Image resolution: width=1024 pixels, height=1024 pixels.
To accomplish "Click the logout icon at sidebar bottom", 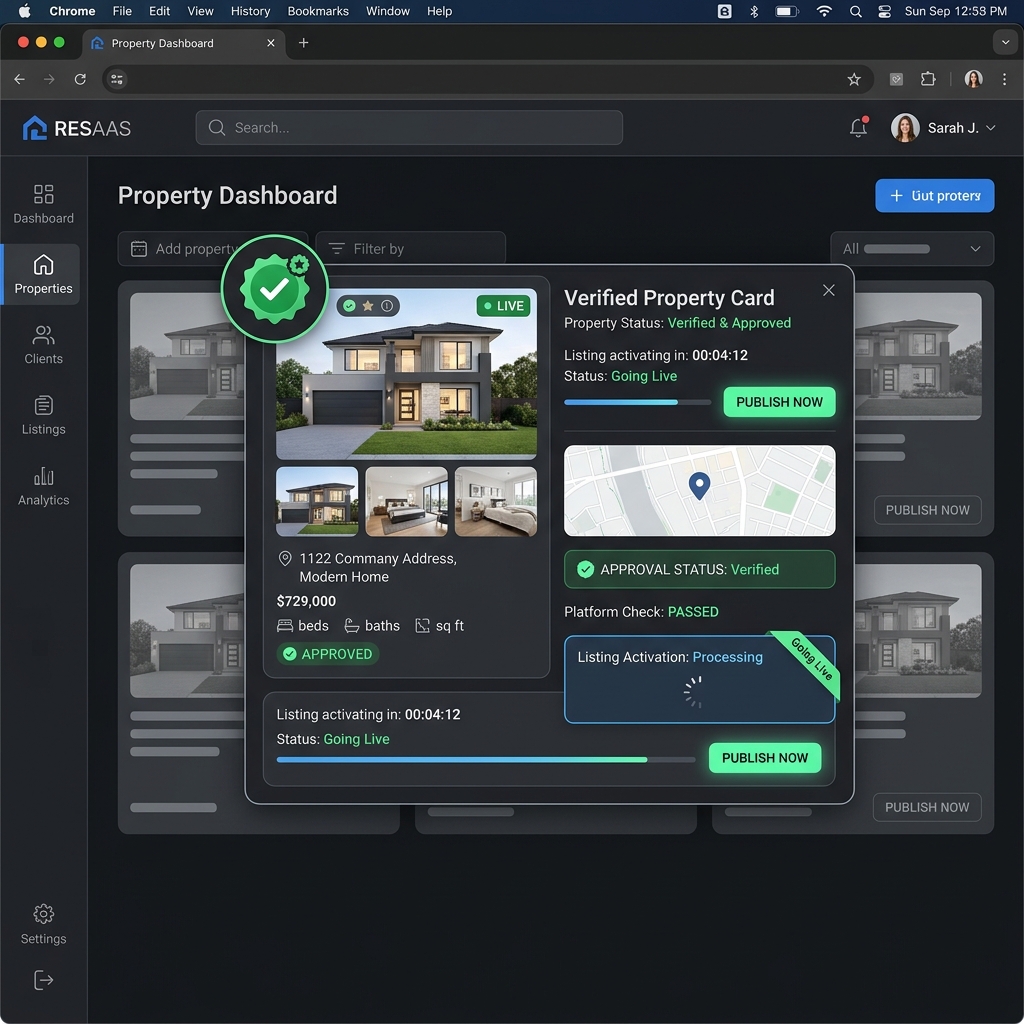I will tap(43, 980).
